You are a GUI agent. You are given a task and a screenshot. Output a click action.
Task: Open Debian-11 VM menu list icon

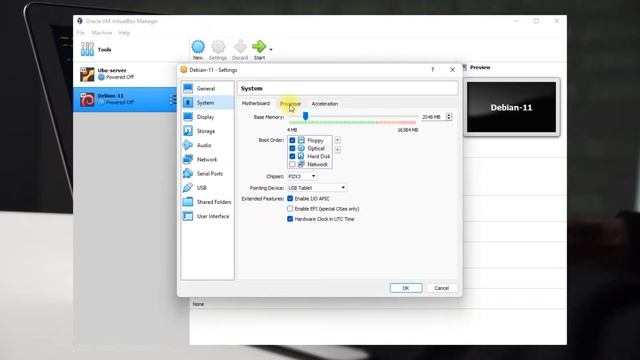pyautogui.click(x=173, y=99)
